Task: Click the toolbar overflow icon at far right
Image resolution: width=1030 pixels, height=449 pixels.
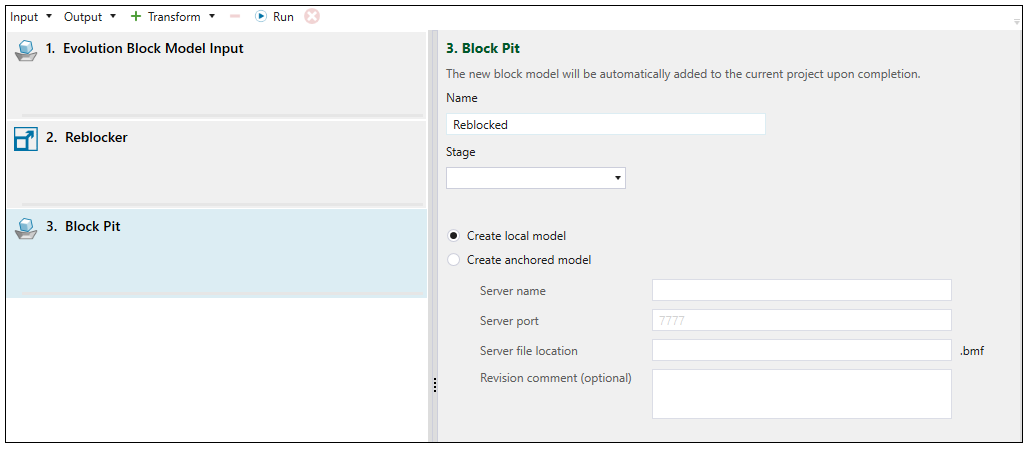Action: click(x=1017, y=19)
